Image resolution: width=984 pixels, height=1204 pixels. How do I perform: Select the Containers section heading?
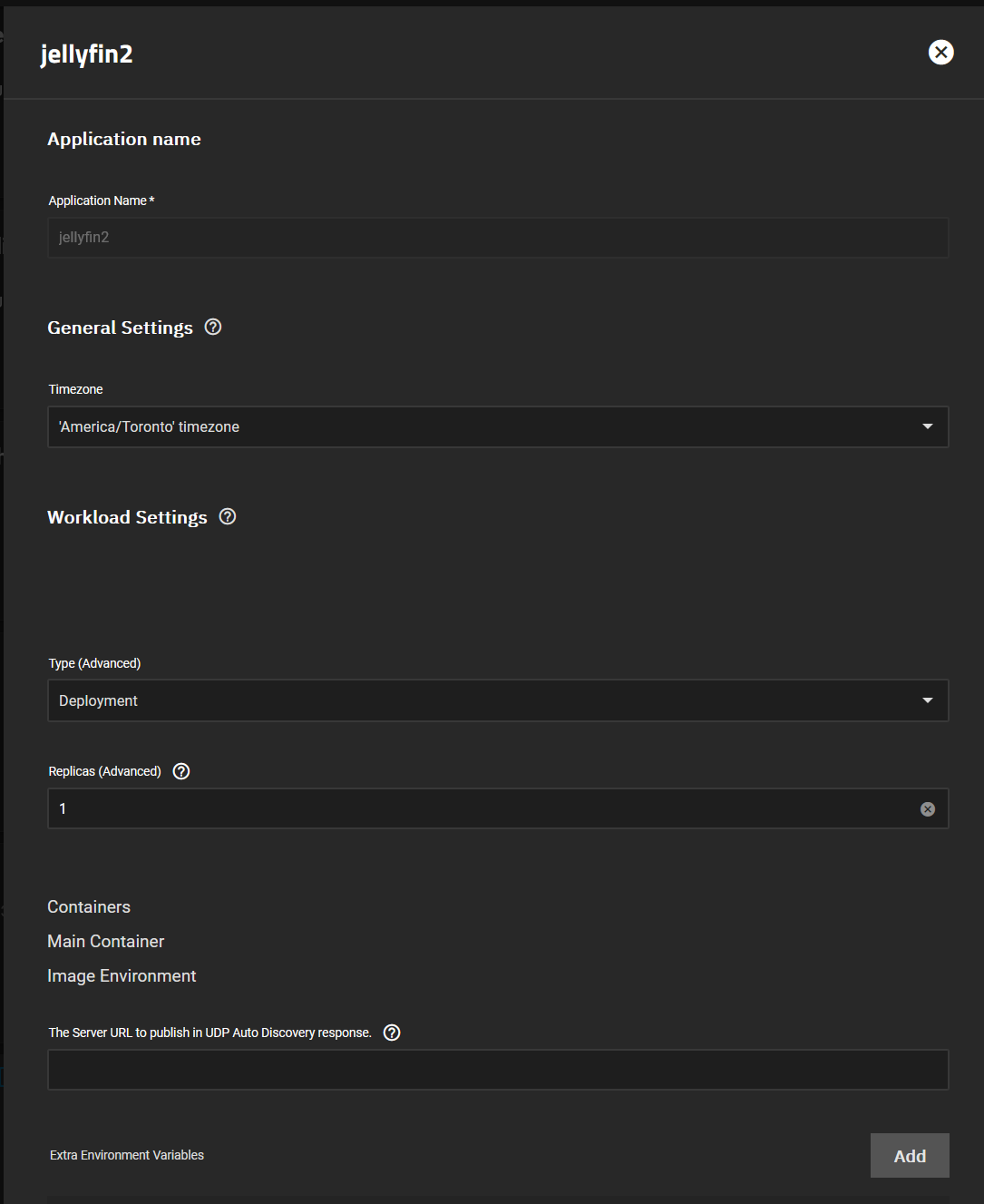click(x=88, y=906)
